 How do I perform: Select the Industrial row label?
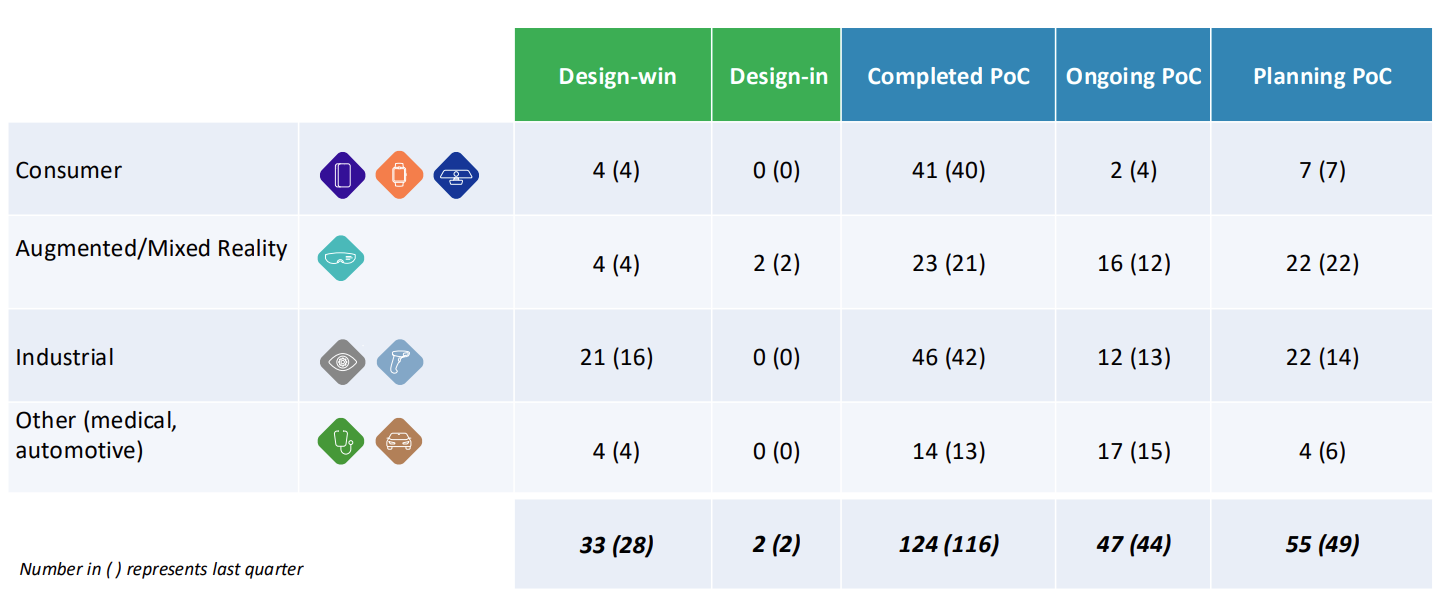(x=65, y=357)
